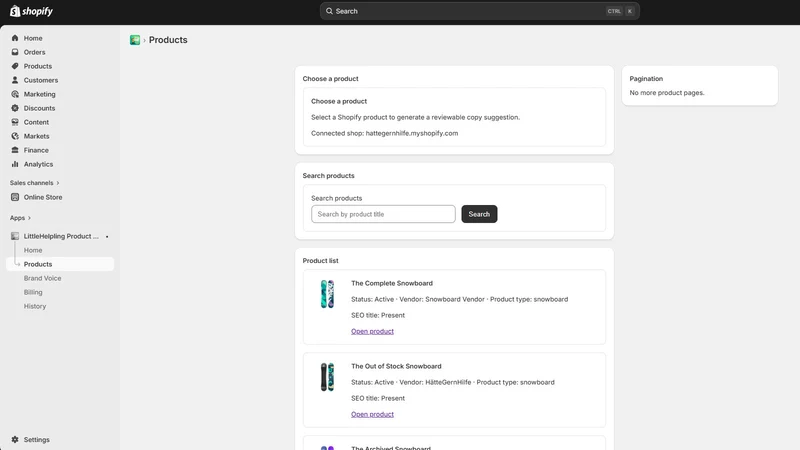Click 'No more product pages.' text
800x450 pixels.
pos(667,93)
